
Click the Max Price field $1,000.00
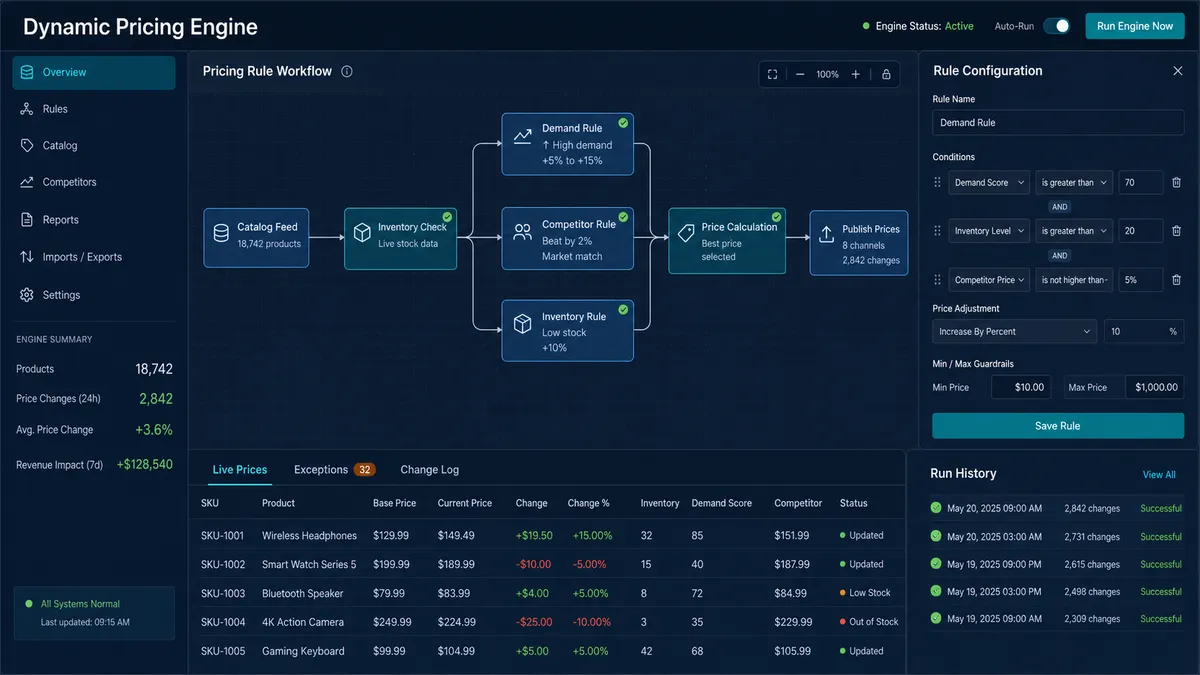(1155, 387)
